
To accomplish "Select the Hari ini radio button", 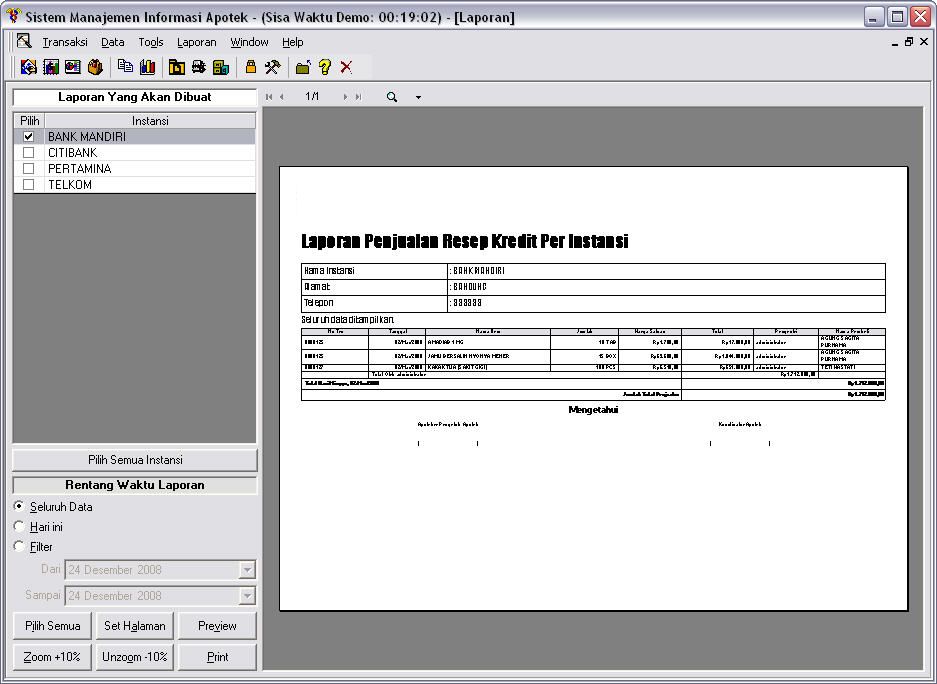I will point(19,526).
